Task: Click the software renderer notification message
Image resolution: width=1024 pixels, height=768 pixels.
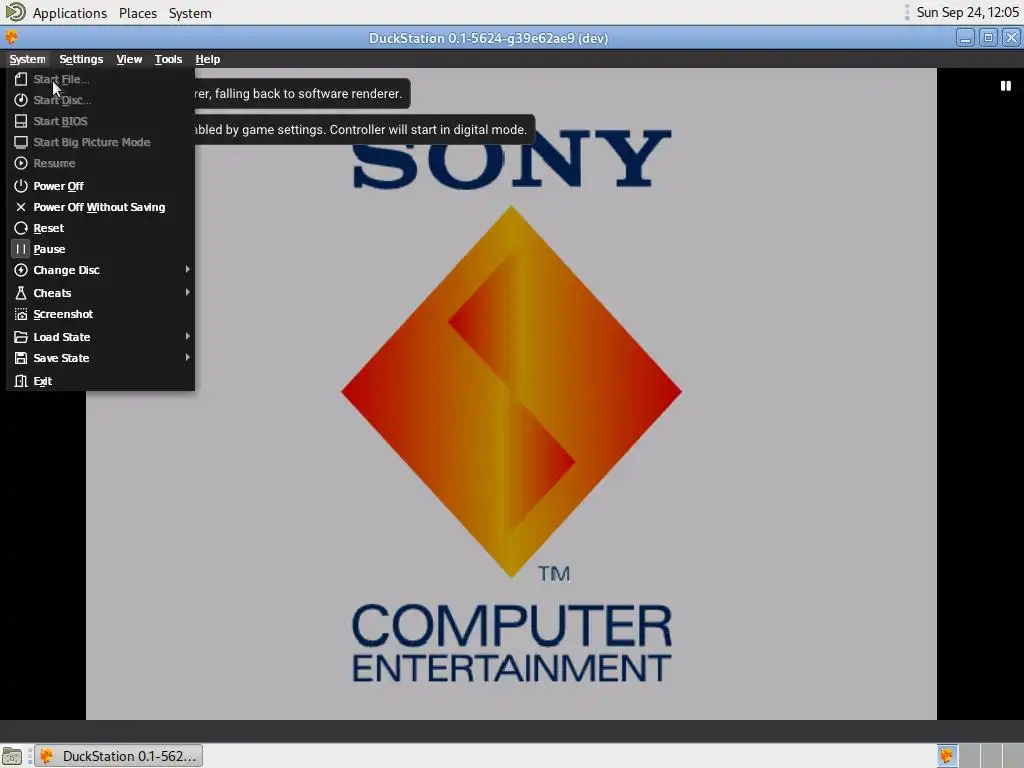Action: coord(302,93)
